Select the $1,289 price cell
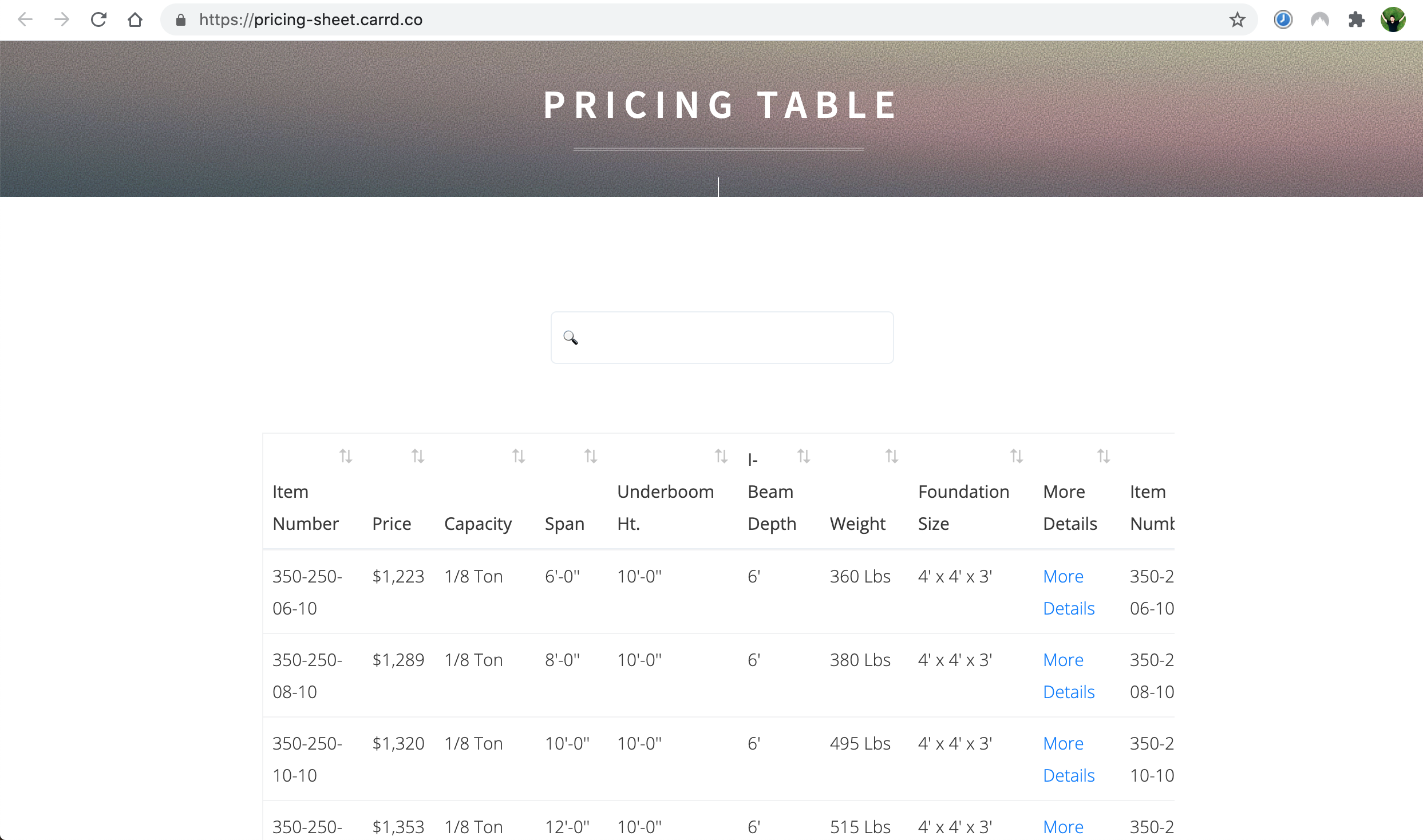The height and width of the screenshot is (840, 1423). 398,660
